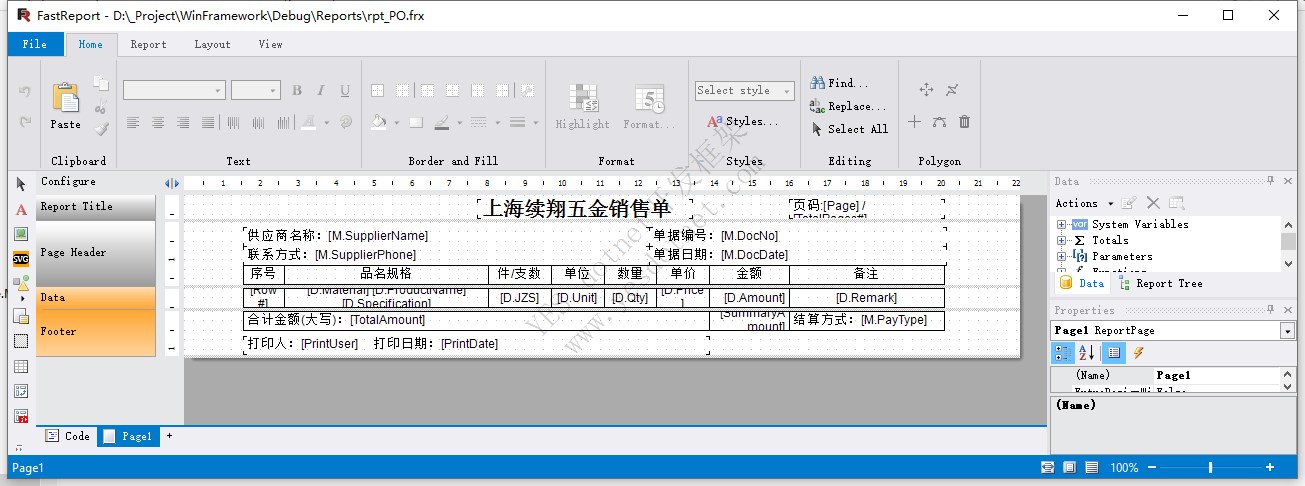Viewport: 1305px width, 486px height.
Task: Toggle Underline text formatting
Action: point(345,91)
